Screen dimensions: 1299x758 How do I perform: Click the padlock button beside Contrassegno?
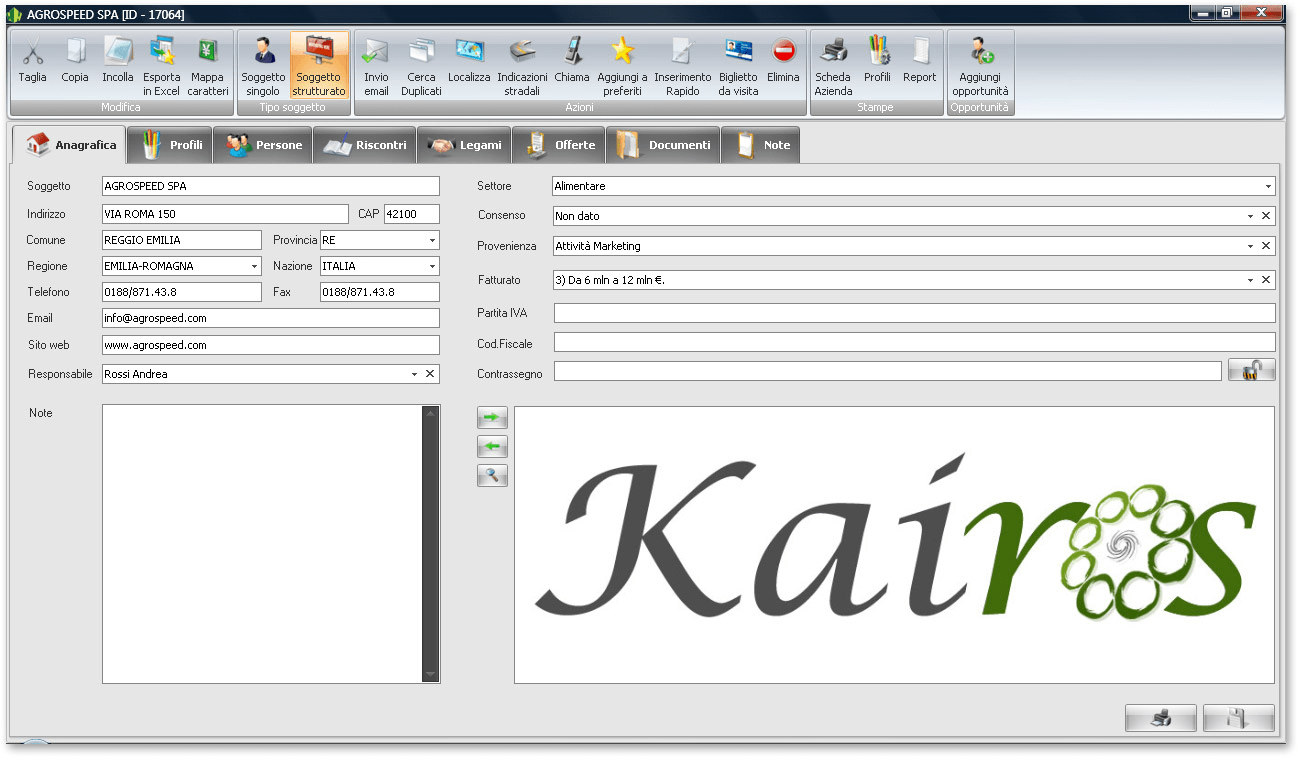pyautogui.click(x=1252, y=371)
